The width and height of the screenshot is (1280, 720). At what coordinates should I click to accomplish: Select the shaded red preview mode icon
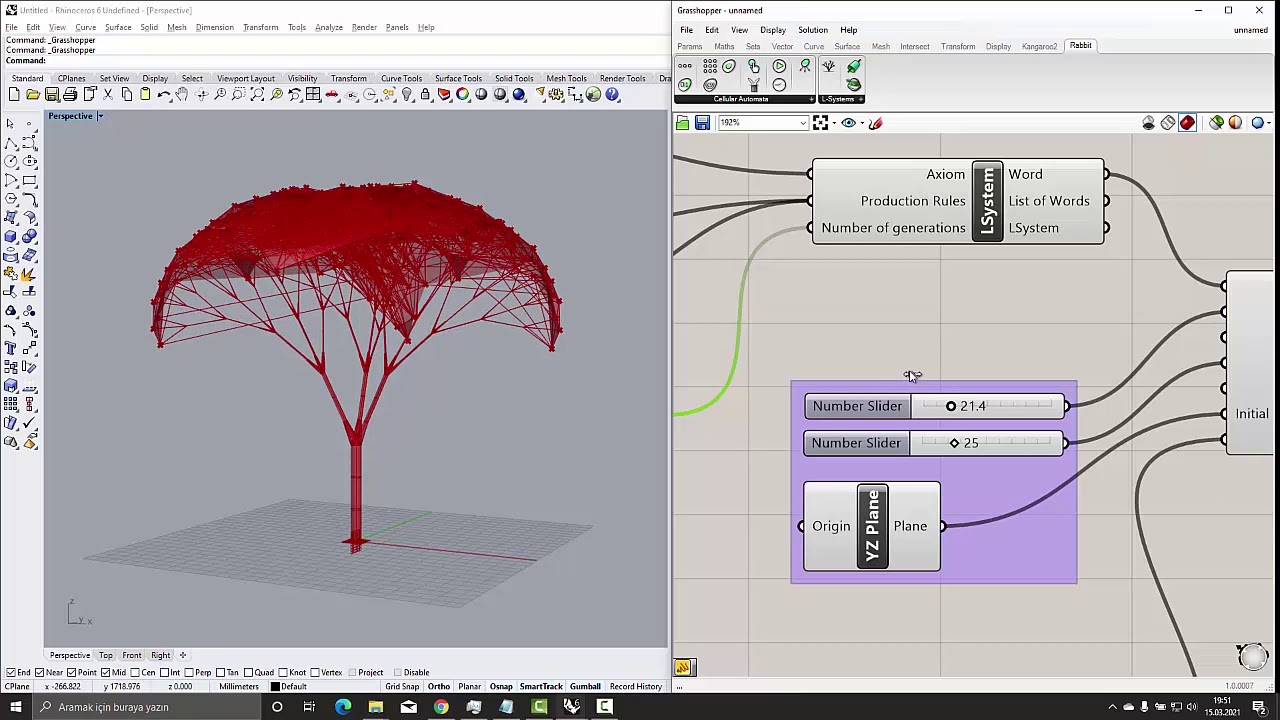[x=1187, y=123]
